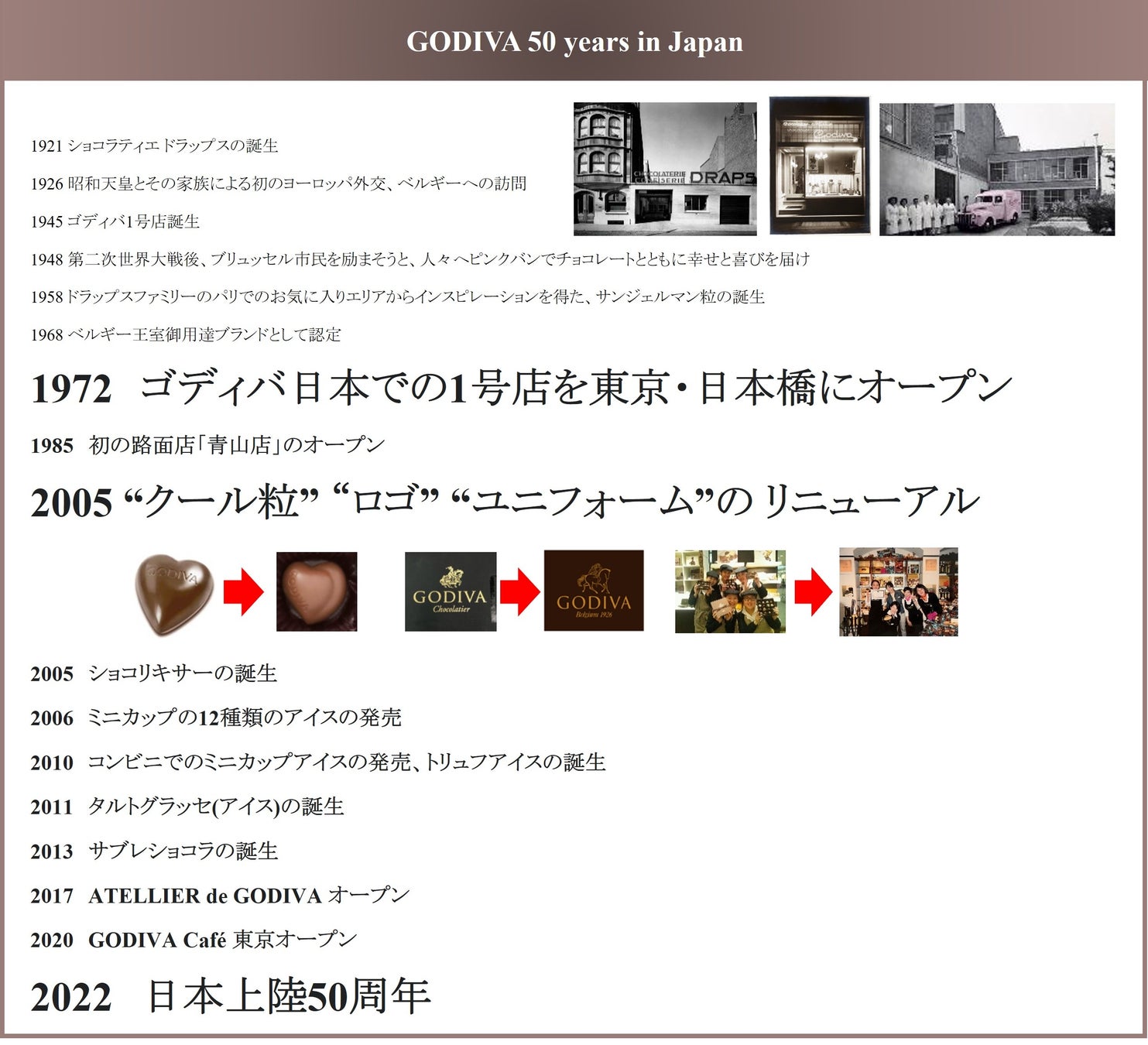The height and width of the screenshot is (1045, 1148).
Task: Select the 1968 ベルギー王室御用達 entry
Action: tap(186, 334)
